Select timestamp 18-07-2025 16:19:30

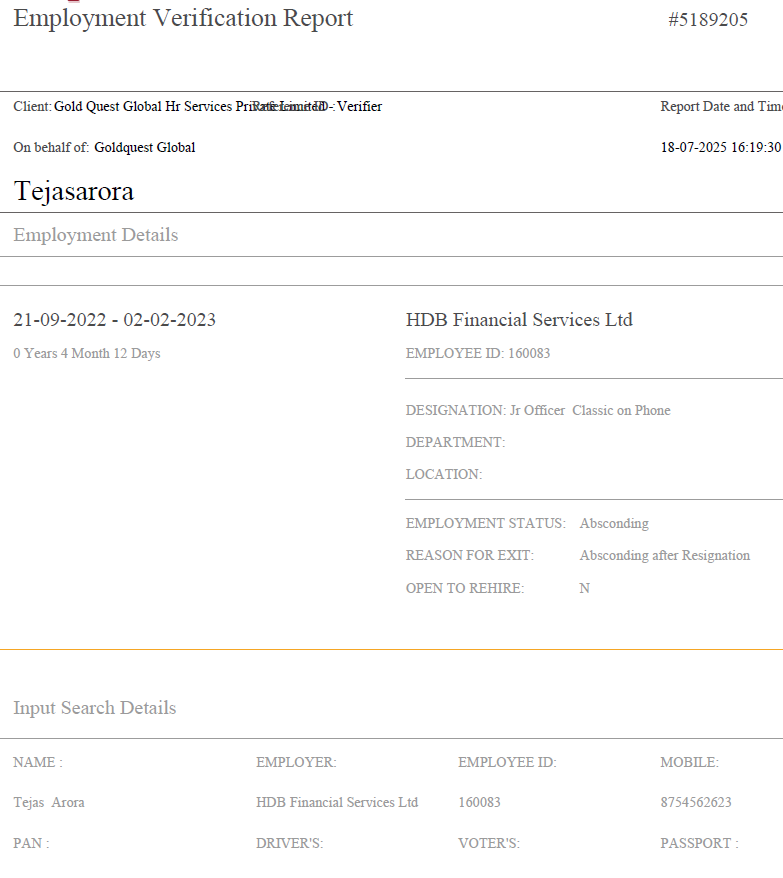click(721, 147)
